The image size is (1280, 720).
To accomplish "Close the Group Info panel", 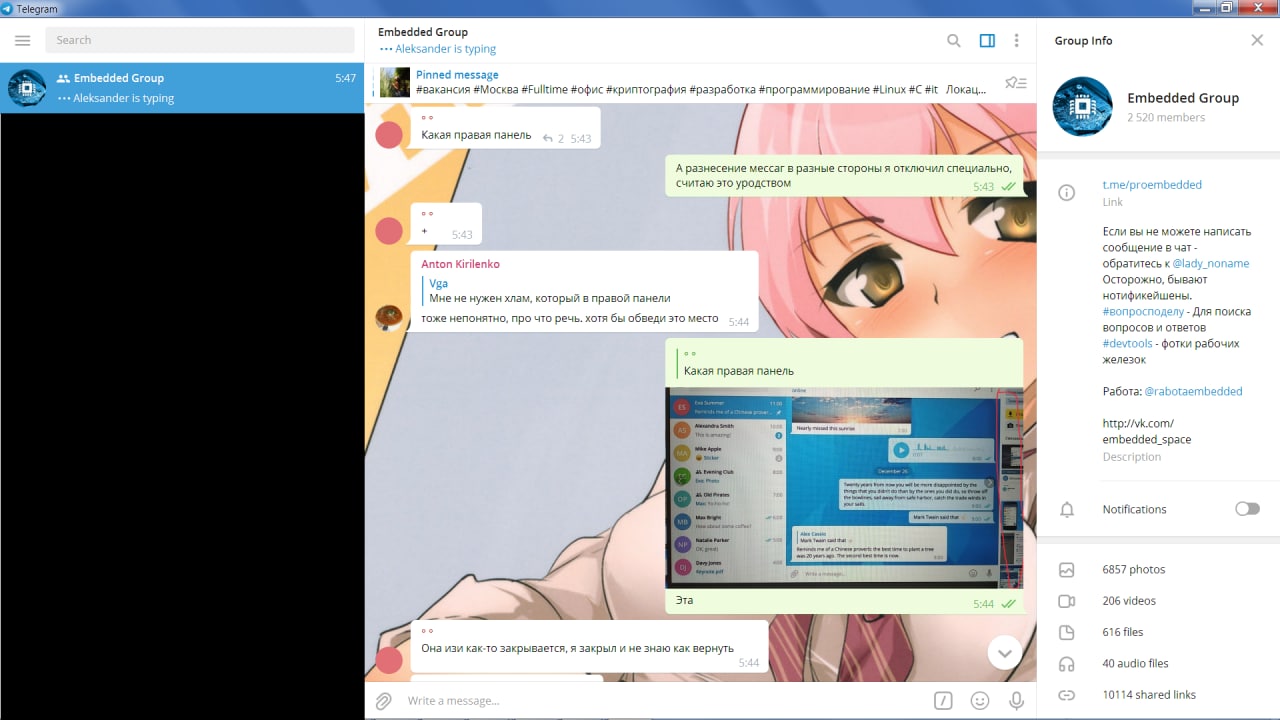I will pyautogui.click(x=1257, y=41).
